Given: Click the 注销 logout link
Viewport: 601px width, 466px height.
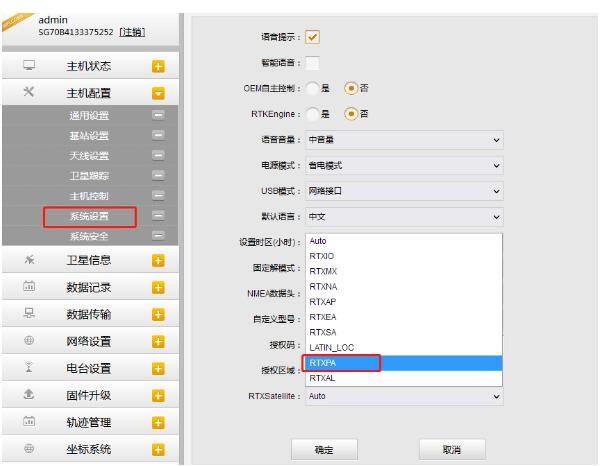Looking at the screenshot, I should (x=132, y=32).
